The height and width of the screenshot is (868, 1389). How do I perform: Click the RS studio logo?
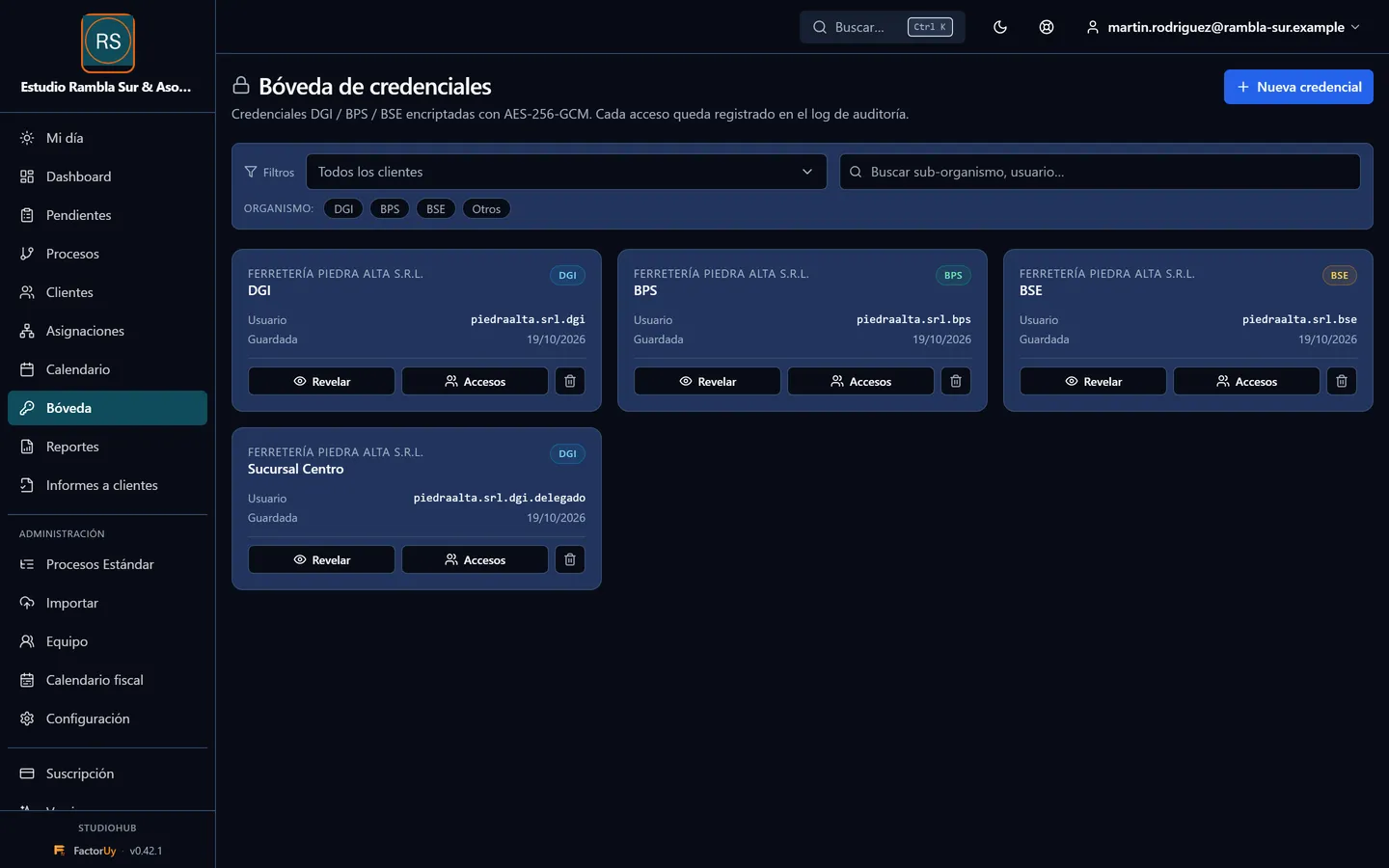108,42
